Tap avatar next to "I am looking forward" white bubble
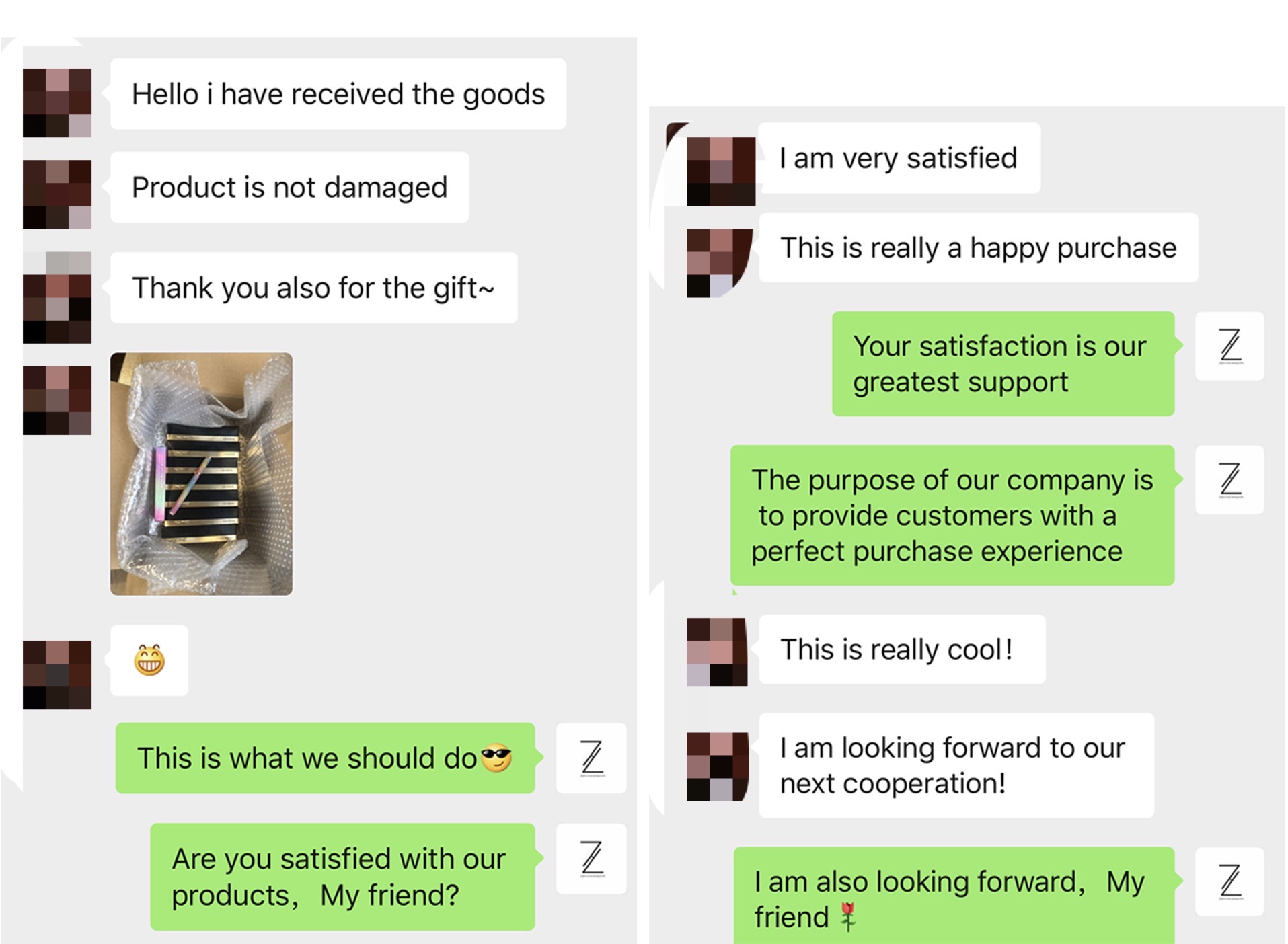Image resolution: width=1288 pixels, height=944 pixels. (717, 766)
